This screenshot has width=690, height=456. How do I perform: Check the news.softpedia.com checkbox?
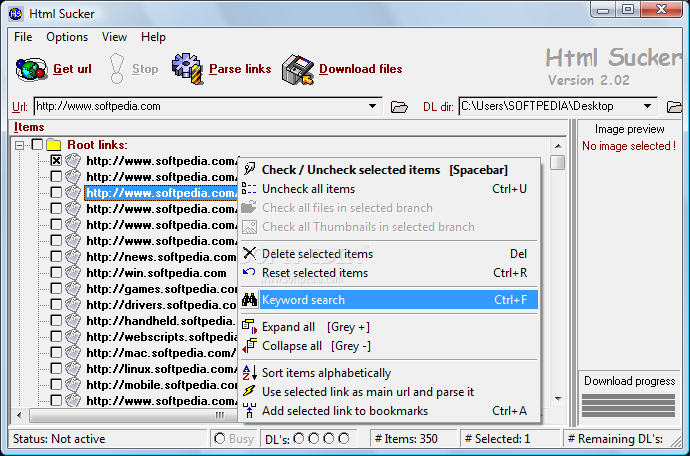[56, 257]
